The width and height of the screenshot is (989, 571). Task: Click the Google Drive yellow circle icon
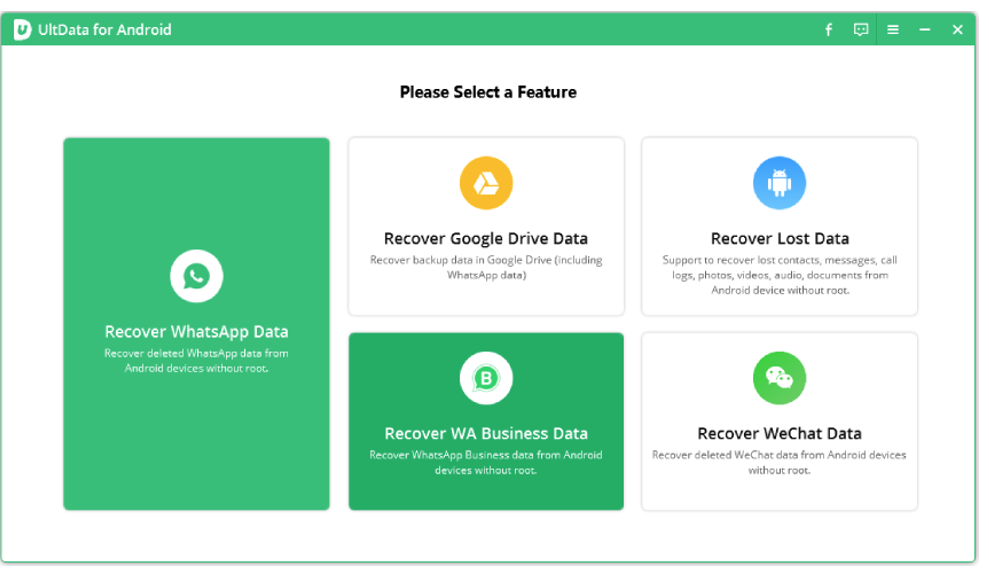pos(486,183)
